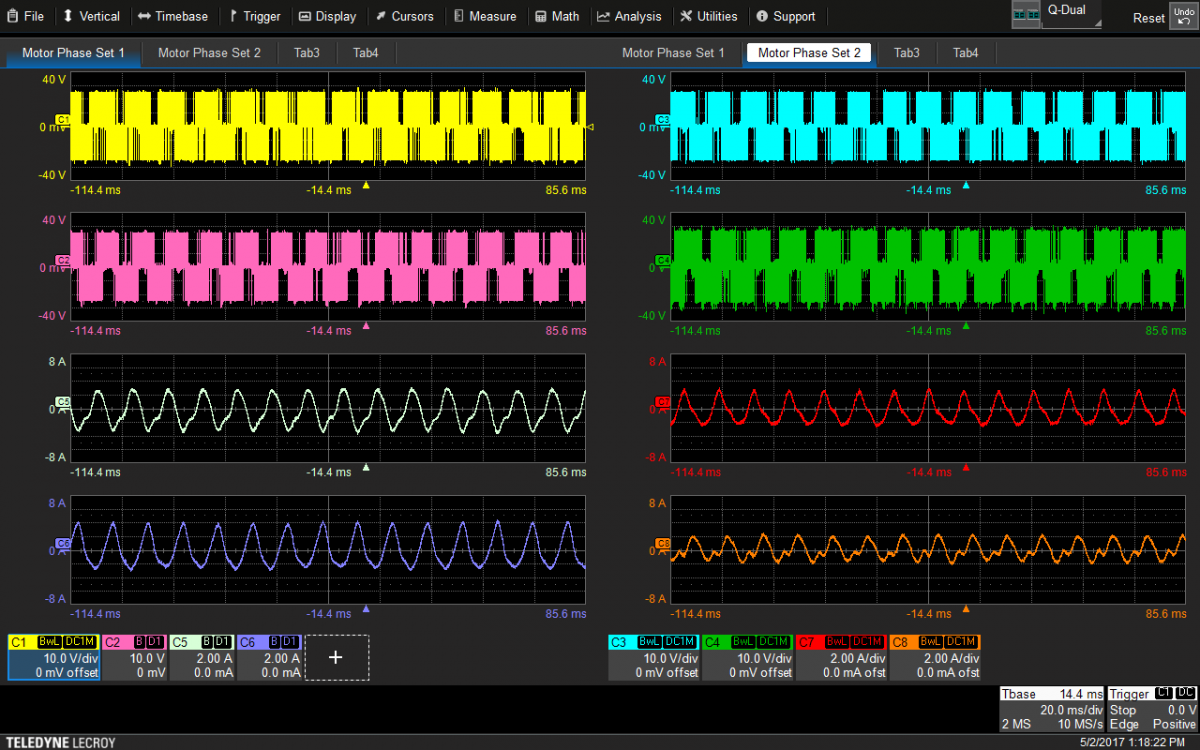Open the Timebase menu
Image resolution: width=1200 pixels, height=750 pixels.
(x=173, y=16)
